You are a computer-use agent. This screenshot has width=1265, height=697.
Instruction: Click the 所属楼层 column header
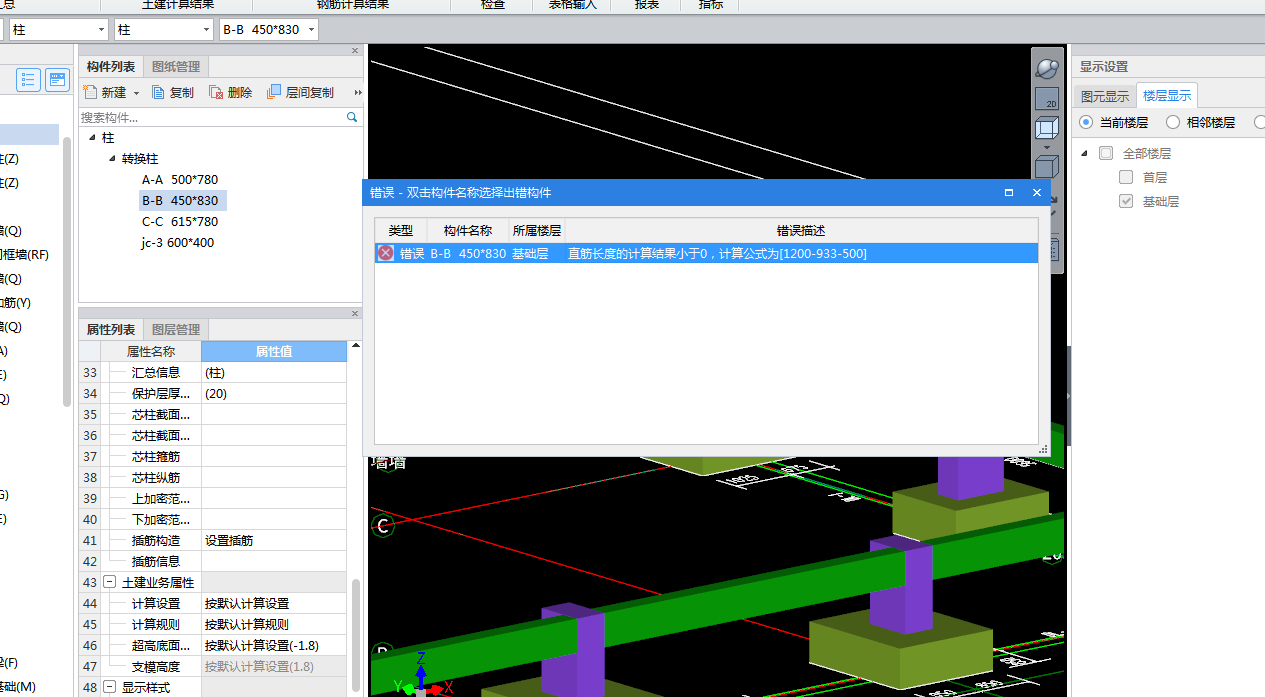pyautogui.click(x=537, y=230)
